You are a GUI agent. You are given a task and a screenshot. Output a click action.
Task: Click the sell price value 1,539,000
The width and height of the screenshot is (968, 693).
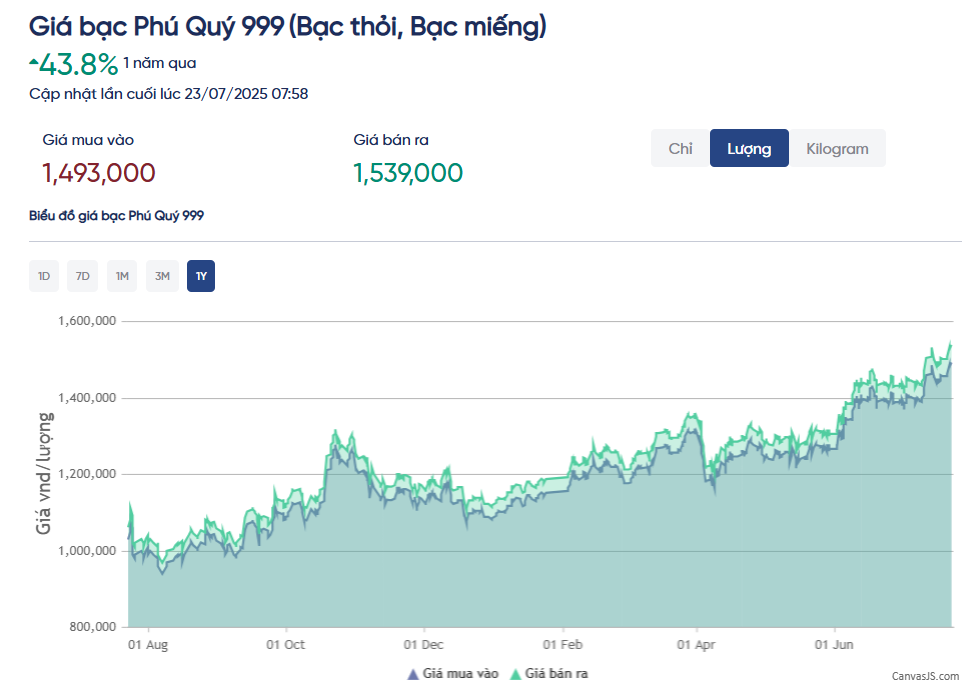coord(408,173)
